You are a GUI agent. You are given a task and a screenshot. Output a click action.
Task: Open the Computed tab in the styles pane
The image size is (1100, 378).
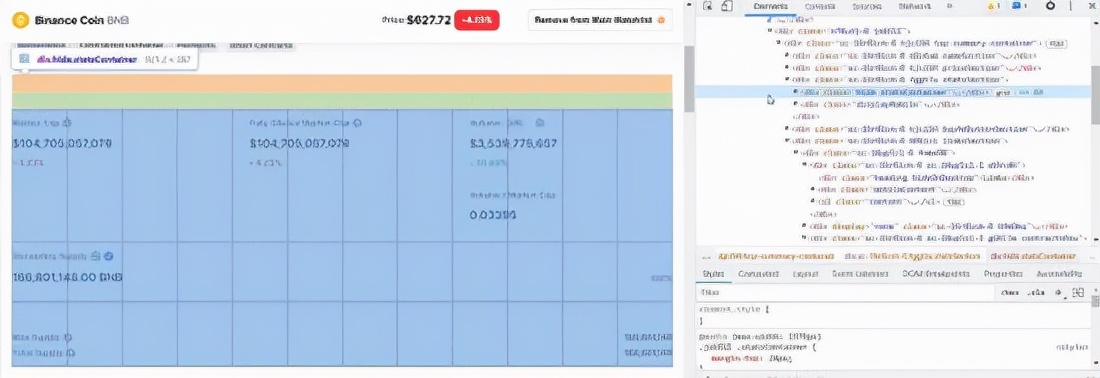pos(758,274)
